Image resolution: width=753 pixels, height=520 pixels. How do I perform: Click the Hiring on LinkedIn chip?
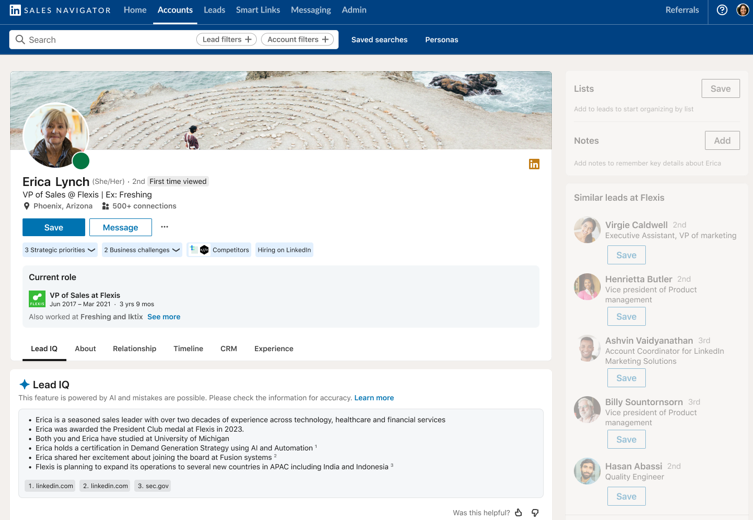284,250
